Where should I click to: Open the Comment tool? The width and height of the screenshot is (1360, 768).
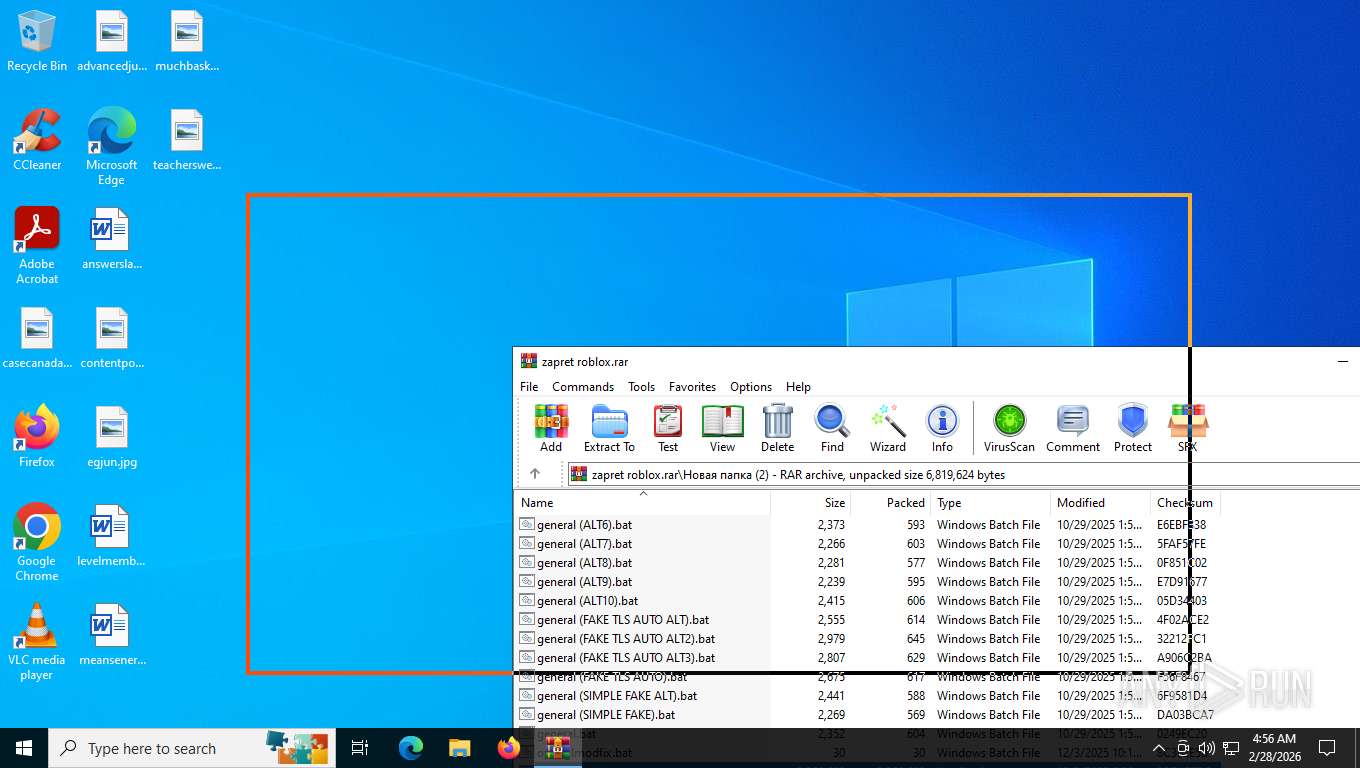point(1073,429)
